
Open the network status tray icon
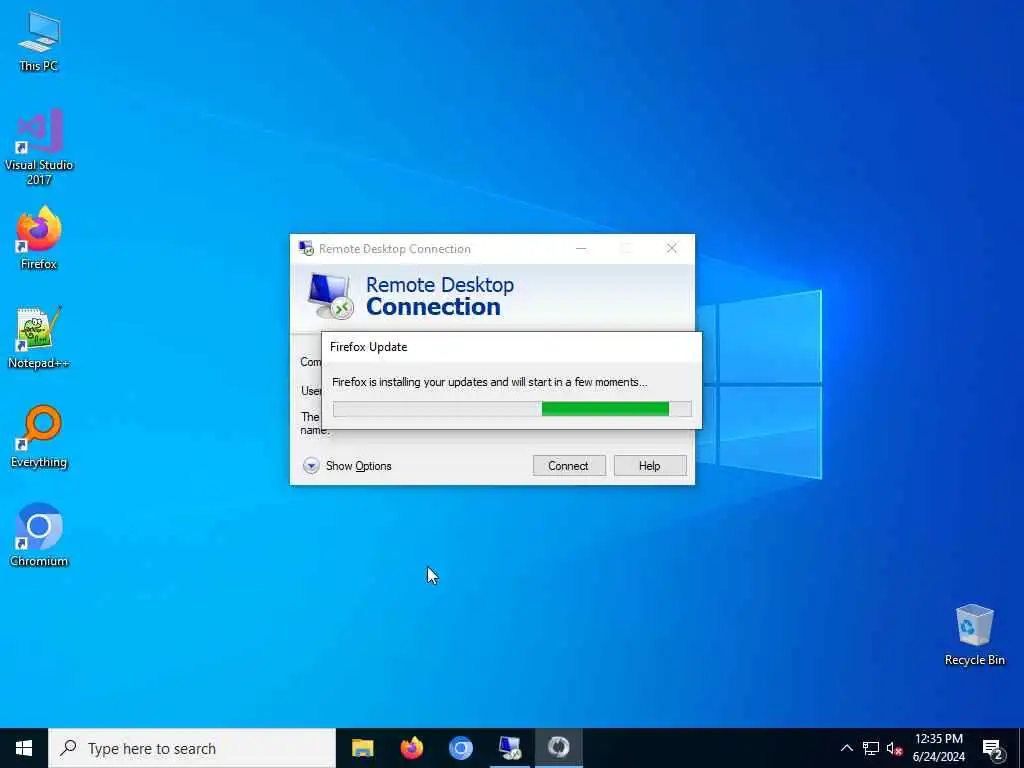(871, 748)
